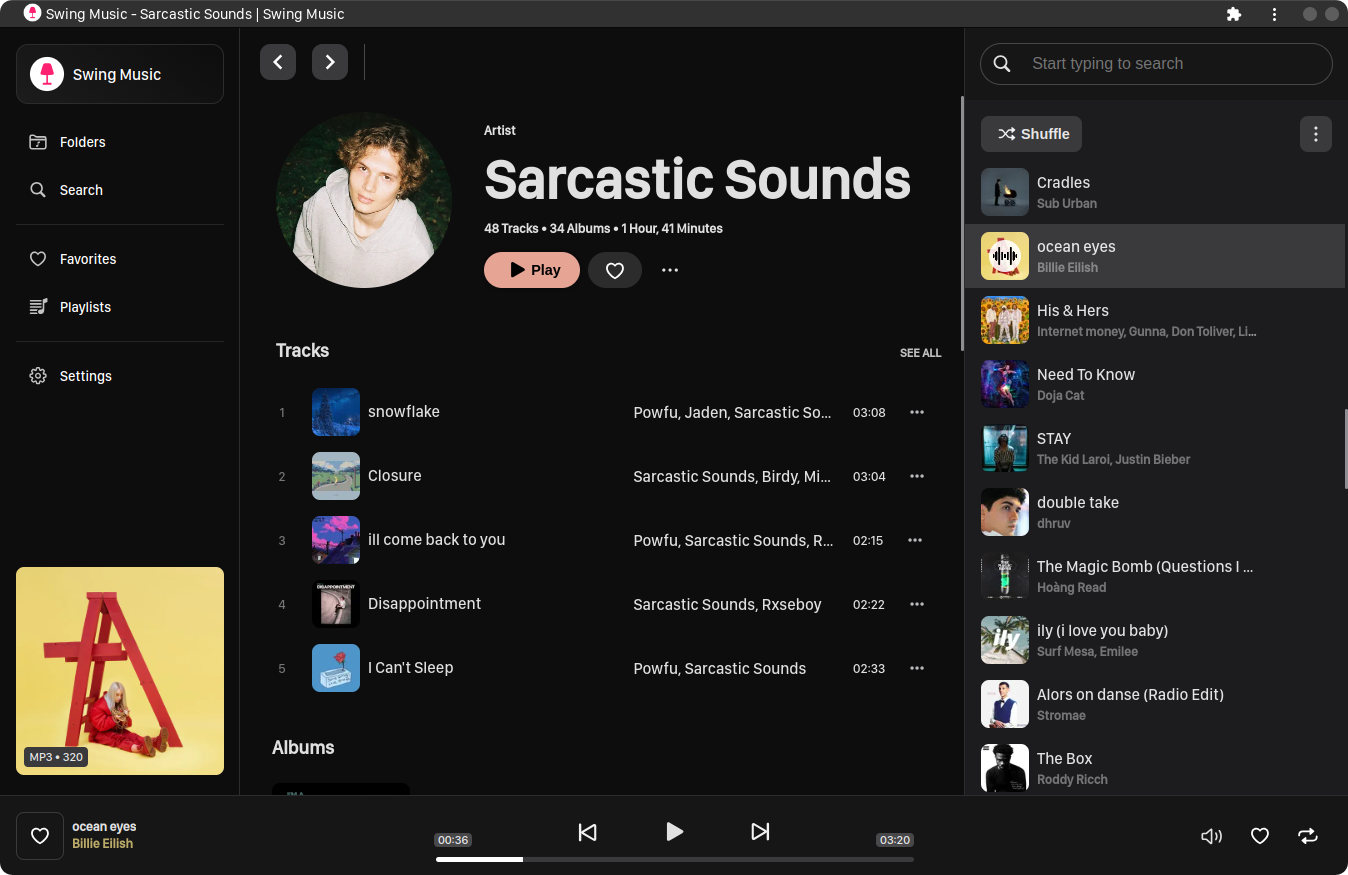Screen dimensions: 1348x875
Task: Select the Disappointment track title
Action: coord(424,604)
